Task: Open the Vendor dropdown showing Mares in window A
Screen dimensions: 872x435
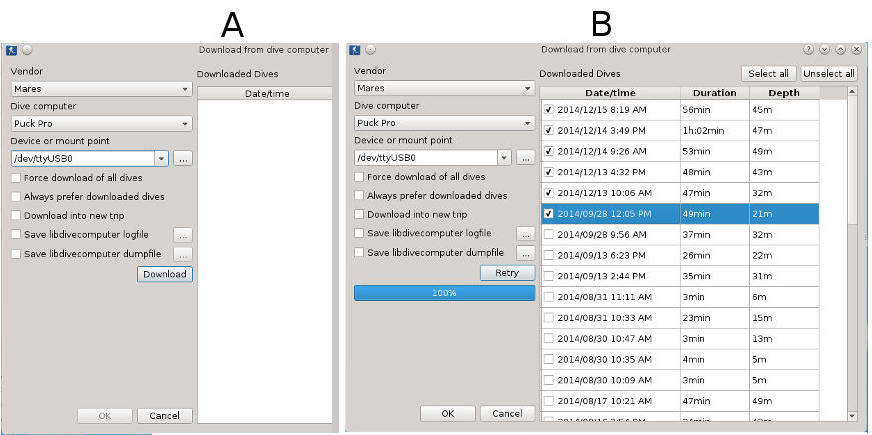Action: coord(101,89)
